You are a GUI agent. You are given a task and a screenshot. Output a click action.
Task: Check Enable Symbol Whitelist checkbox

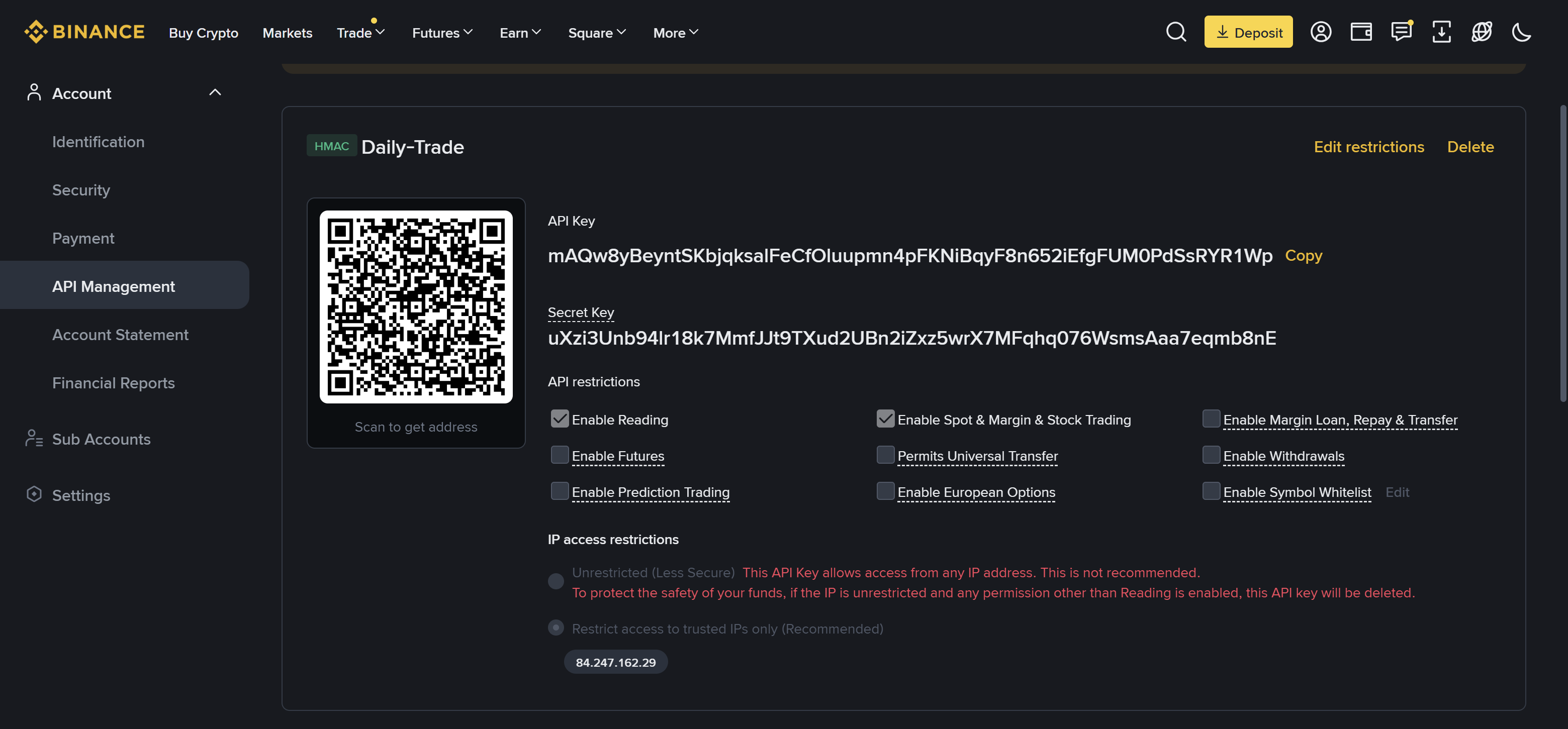click(1211, 490)
